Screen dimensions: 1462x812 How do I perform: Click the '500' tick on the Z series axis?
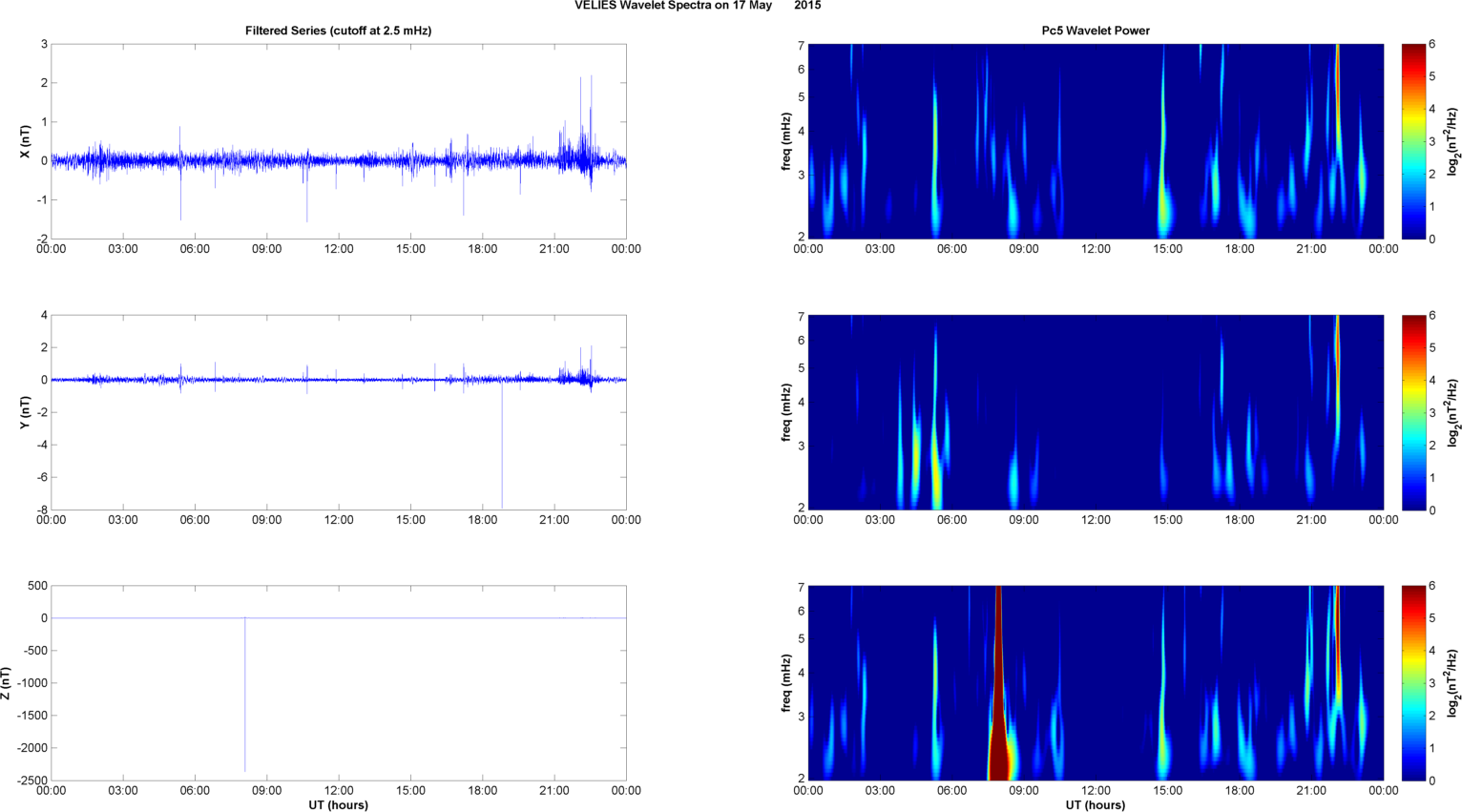[x=37, y=586]
